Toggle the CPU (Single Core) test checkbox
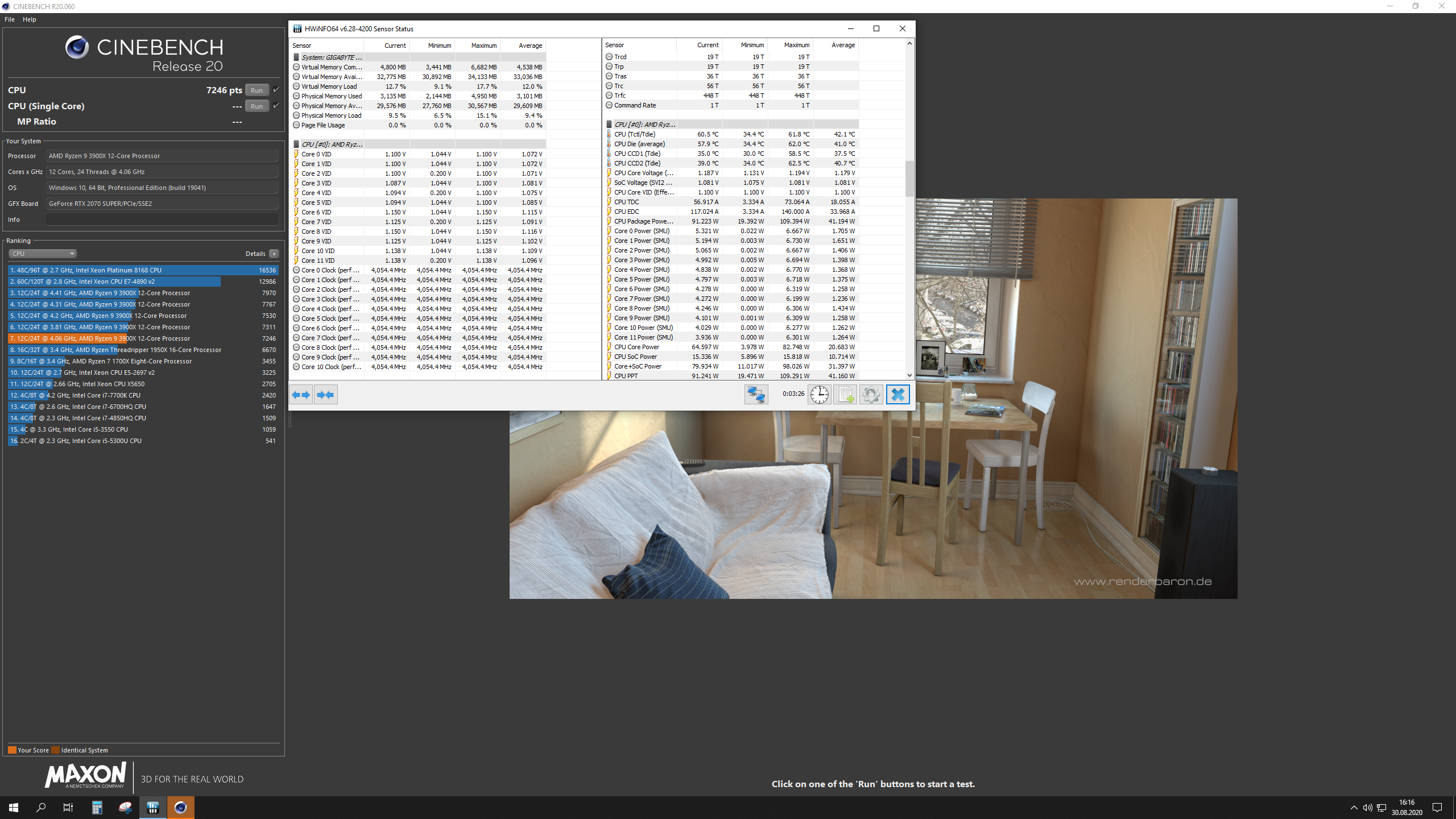The image size is (1456, 819). (x=276, y=106)
